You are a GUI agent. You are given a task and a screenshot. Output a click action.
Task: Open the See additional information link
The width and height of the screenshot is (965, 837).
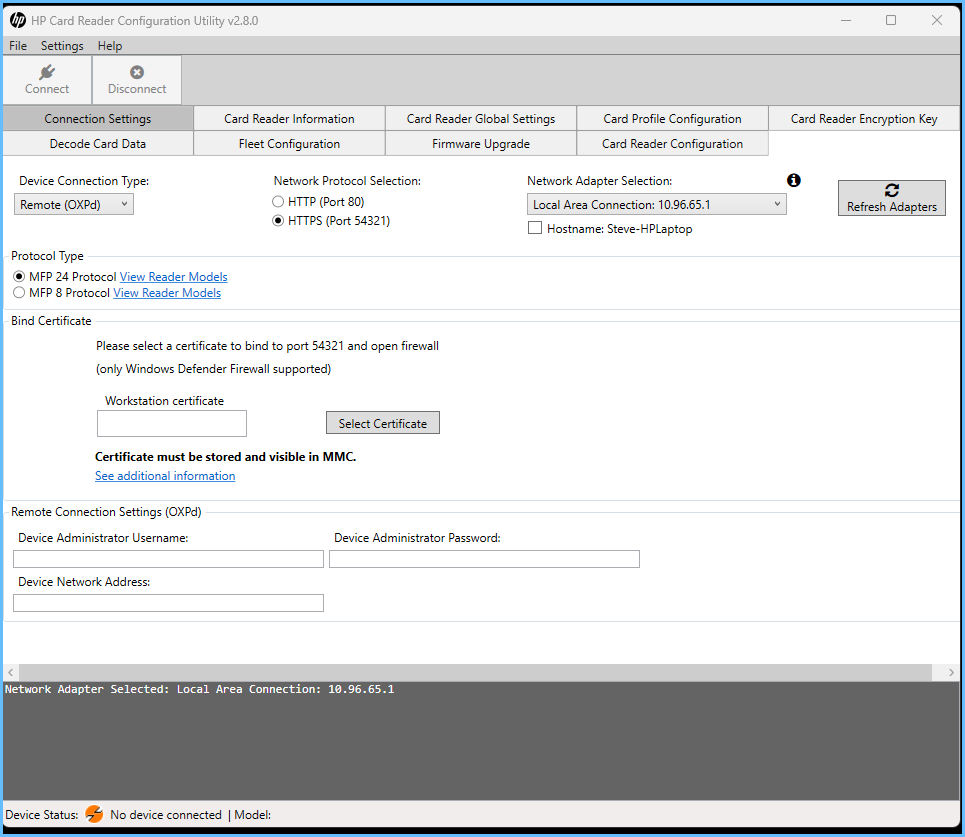[165, 476]
